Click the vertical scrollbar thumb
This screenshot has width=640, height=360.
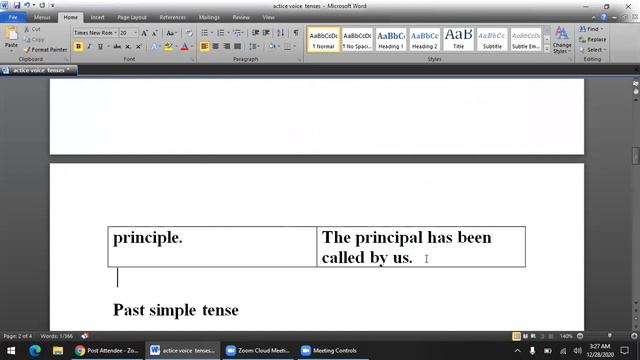[x=636, y=156]
